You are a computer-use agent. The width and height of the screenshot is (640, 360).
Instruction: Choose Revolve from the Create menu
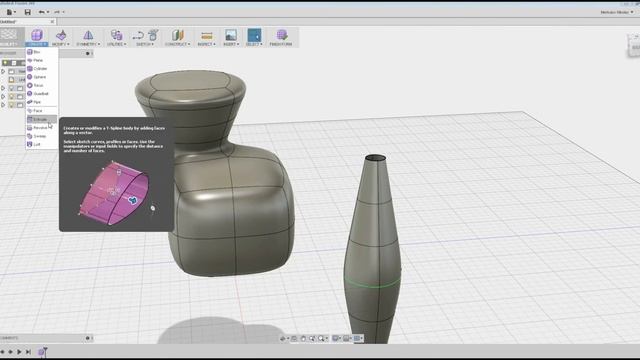pyautogui.click(x=42, y=128)
